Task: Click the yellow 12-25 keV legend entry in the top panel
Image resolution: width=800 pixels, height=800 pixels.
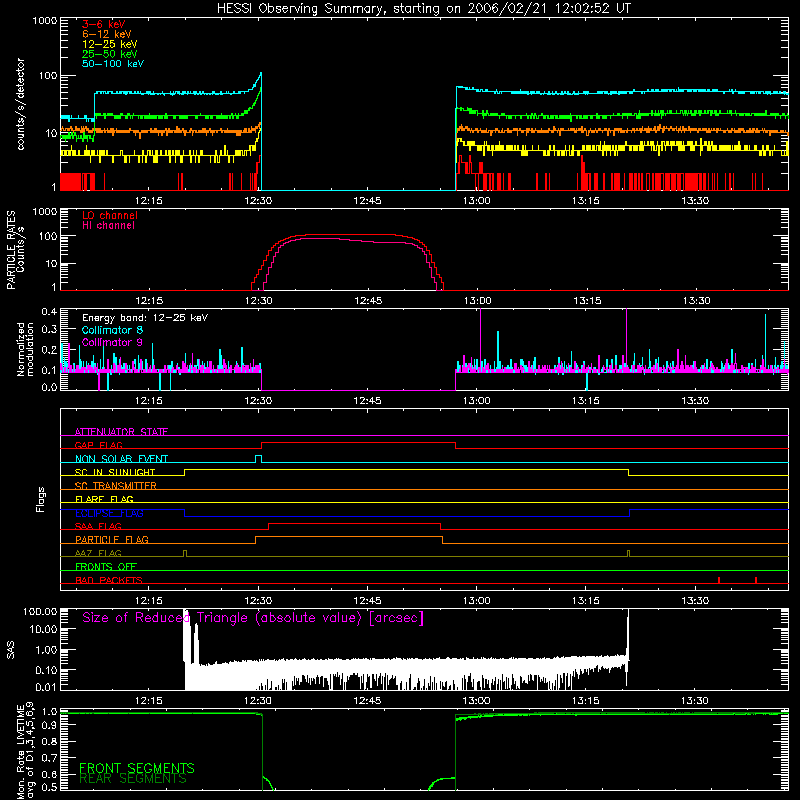Action: [x=110, y=44]
